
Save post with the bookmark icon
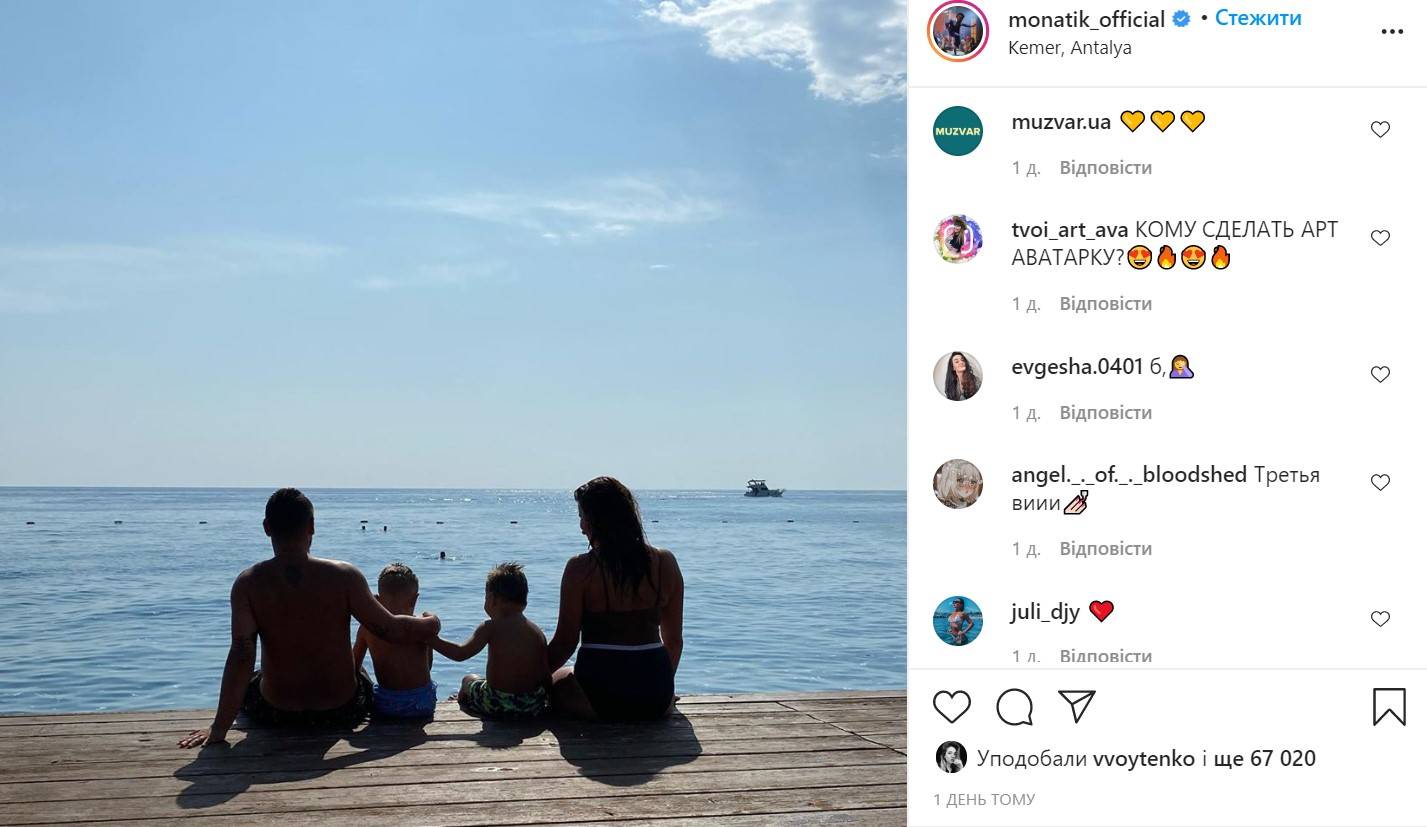1389,707
